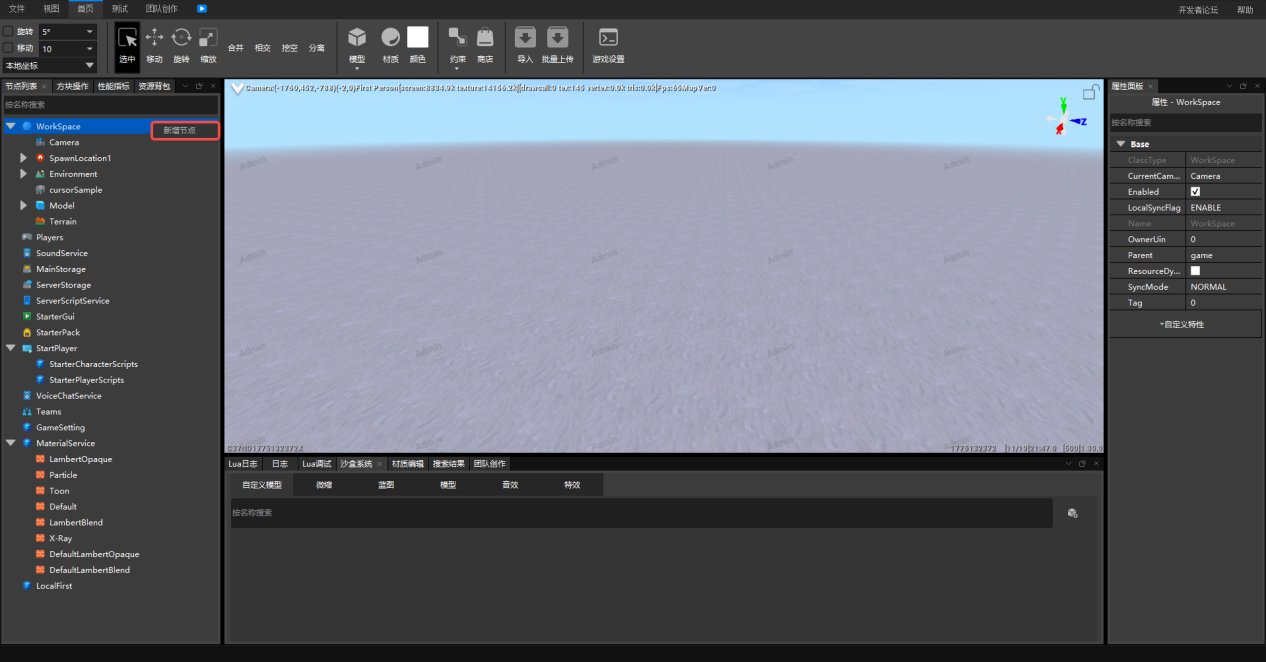Click the white 颜色 color swatch
The width and height of the screenshot is (1266, 662).
(417, 37)
